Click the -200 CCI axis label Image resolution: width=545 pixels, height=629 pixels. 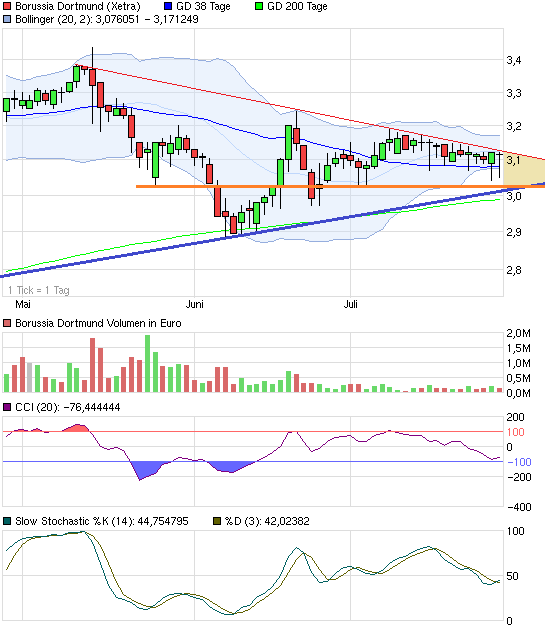(x=519, y=477)
